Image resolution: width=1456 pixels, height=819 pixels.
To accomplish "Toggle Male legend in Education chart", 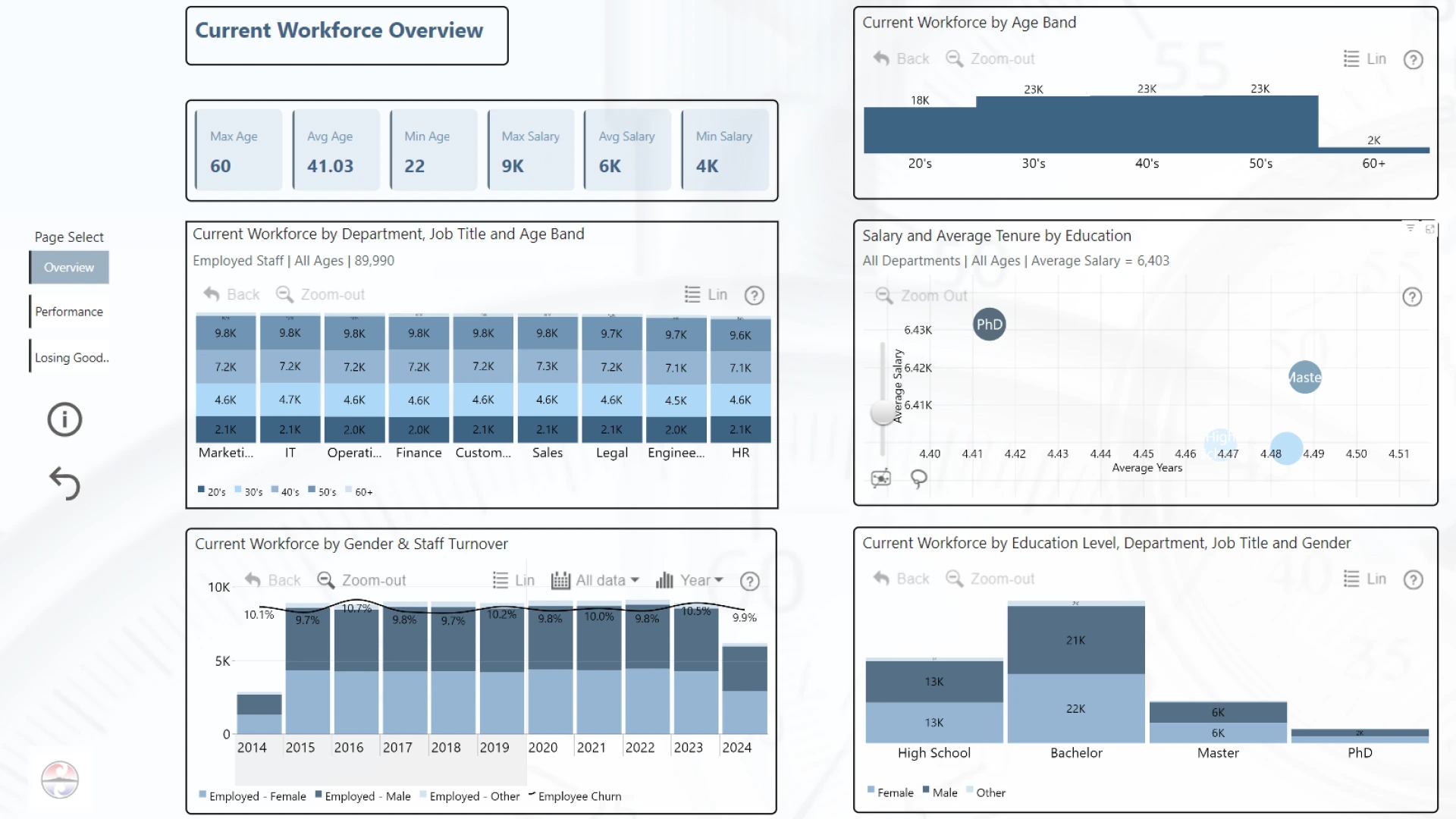I will pos(940,792).
